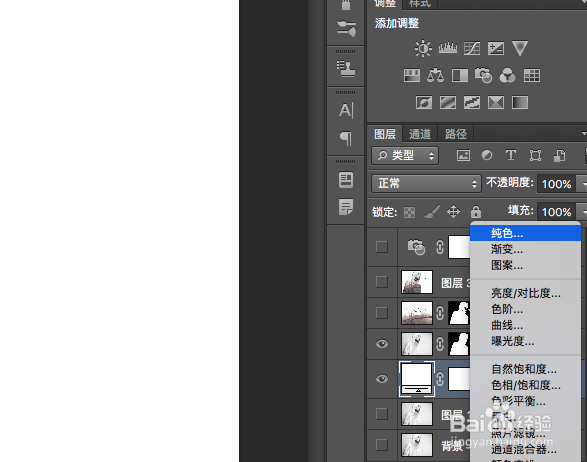Choose 曲线... from the menu
587x462 pixels.
[526, 325]
